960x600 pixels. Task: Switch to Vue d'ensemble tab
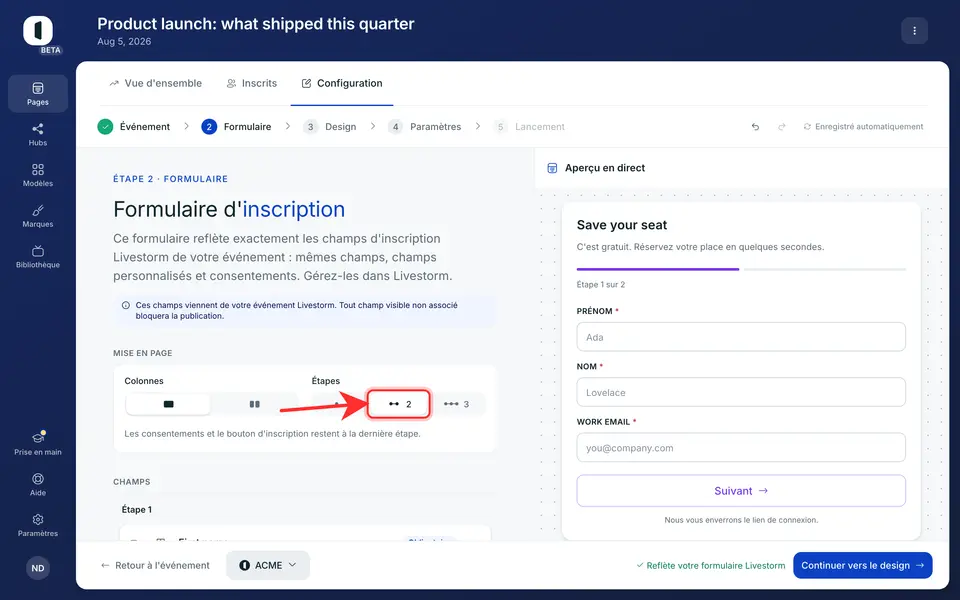click(x=156, y=83)
